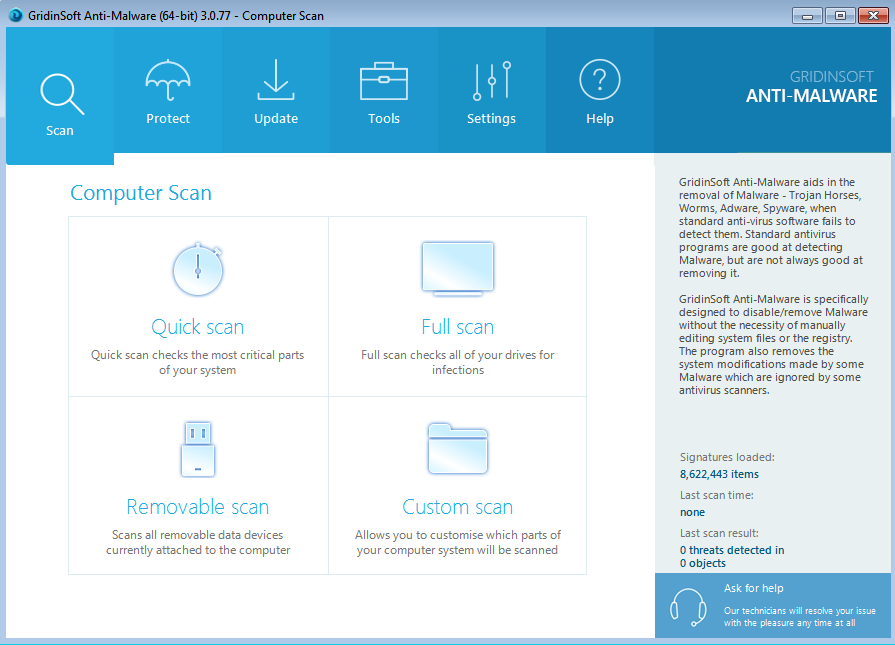895x645 pixels.
Task: Click the app icon in title bar
Action: (15, 15)
